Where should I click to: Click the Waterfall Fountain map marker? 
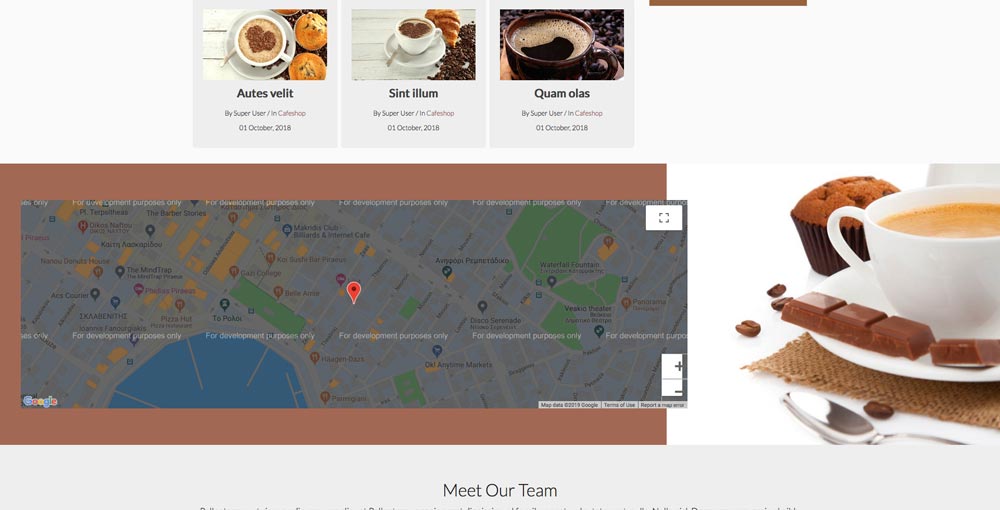[552, 280]
